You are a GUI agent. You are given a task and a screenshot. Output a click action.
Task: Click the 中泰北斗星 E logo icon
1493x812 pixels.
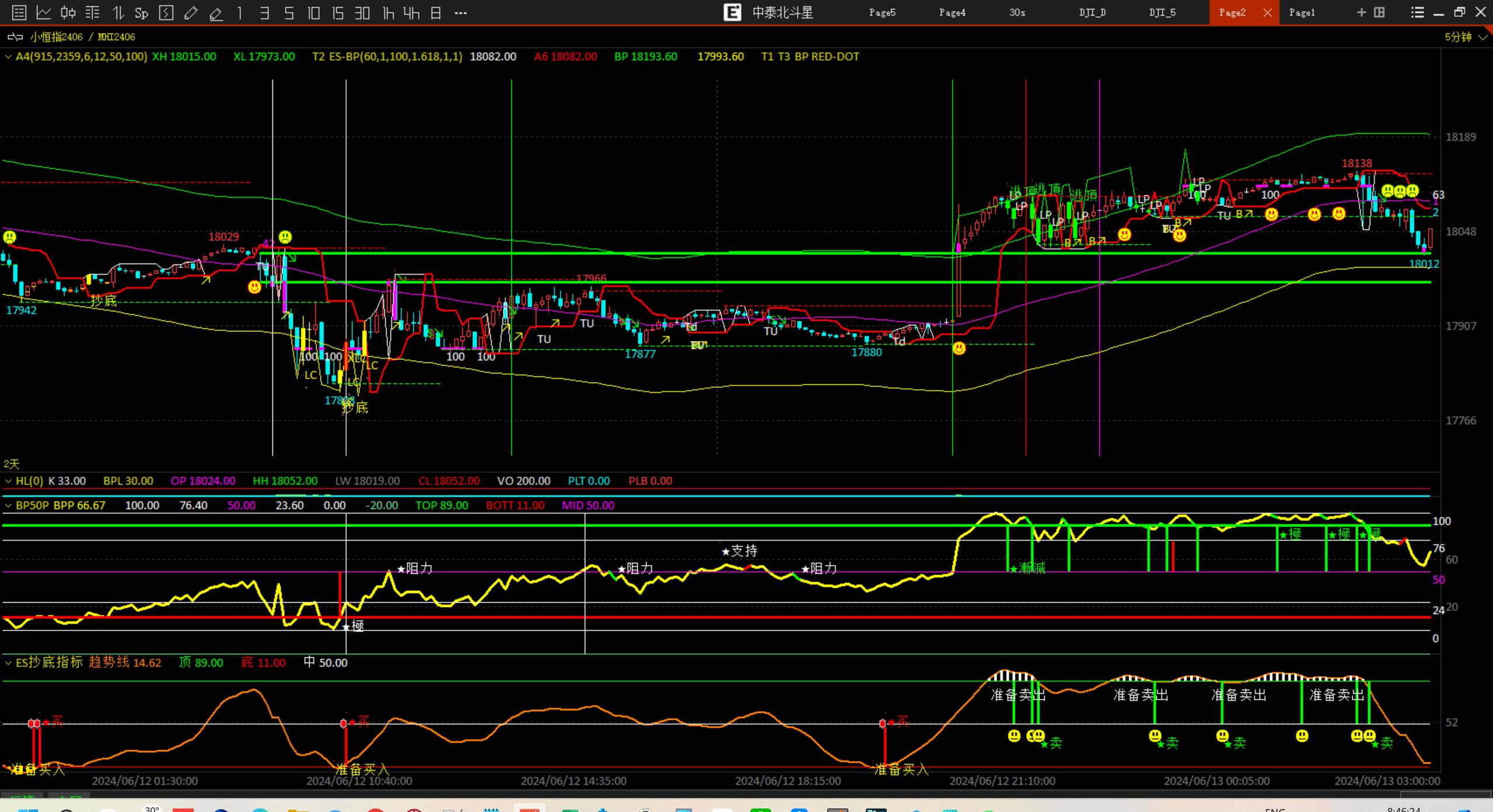732,12
